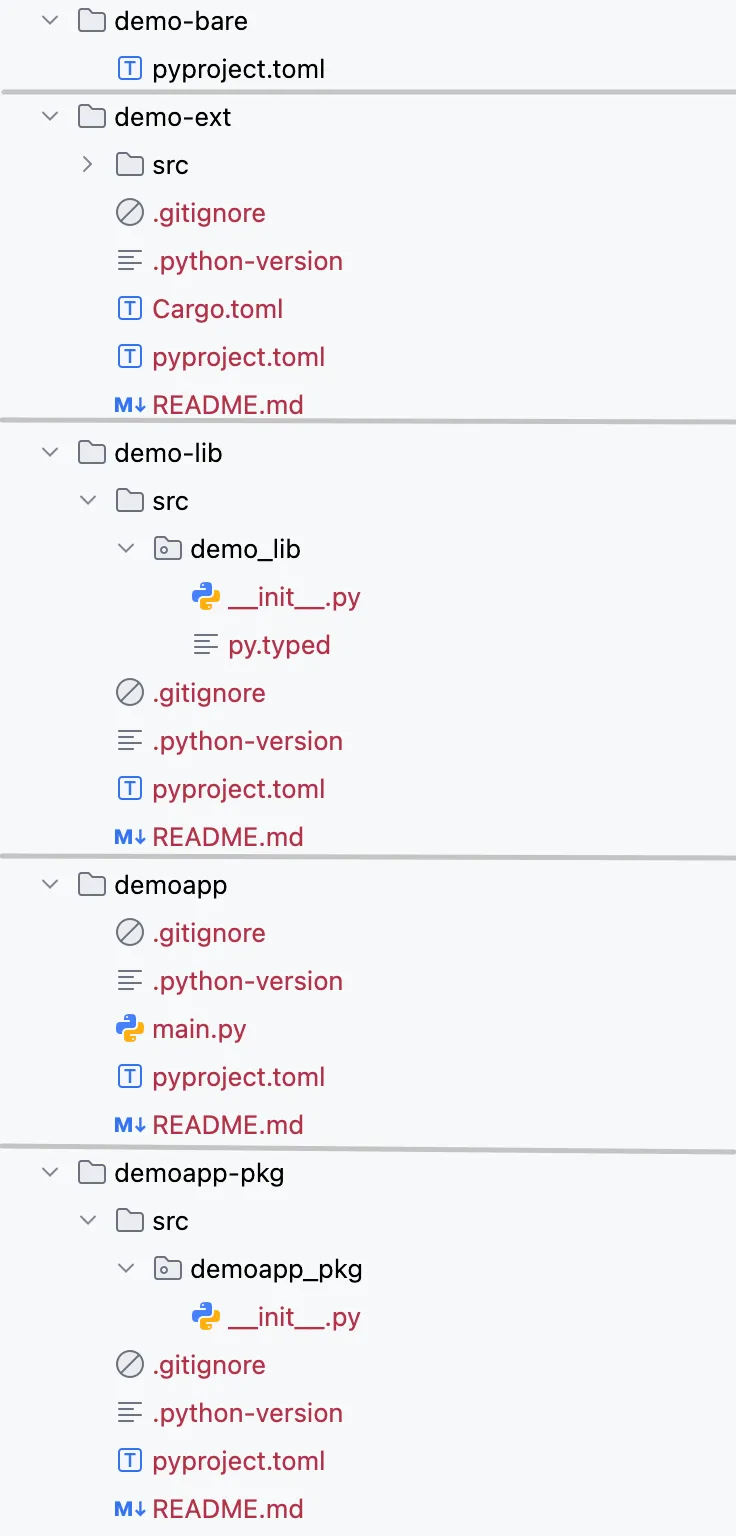Select the demo-ext folder label

(173, 117)
